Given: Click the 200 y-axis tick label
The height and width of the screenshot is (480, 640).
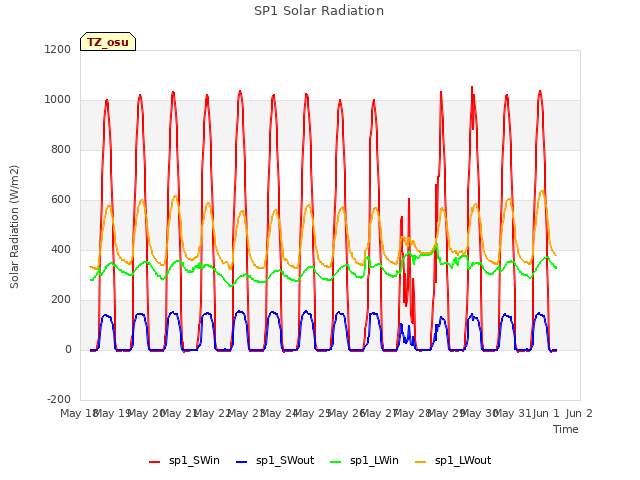Looking at the screenshot, I should pos(61,300).
